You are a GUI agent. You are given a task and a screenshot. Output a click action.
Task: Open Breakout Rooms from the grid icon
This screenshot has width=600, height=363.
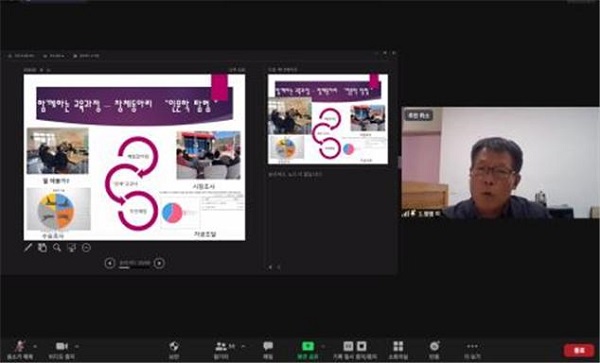pos(398,350)
